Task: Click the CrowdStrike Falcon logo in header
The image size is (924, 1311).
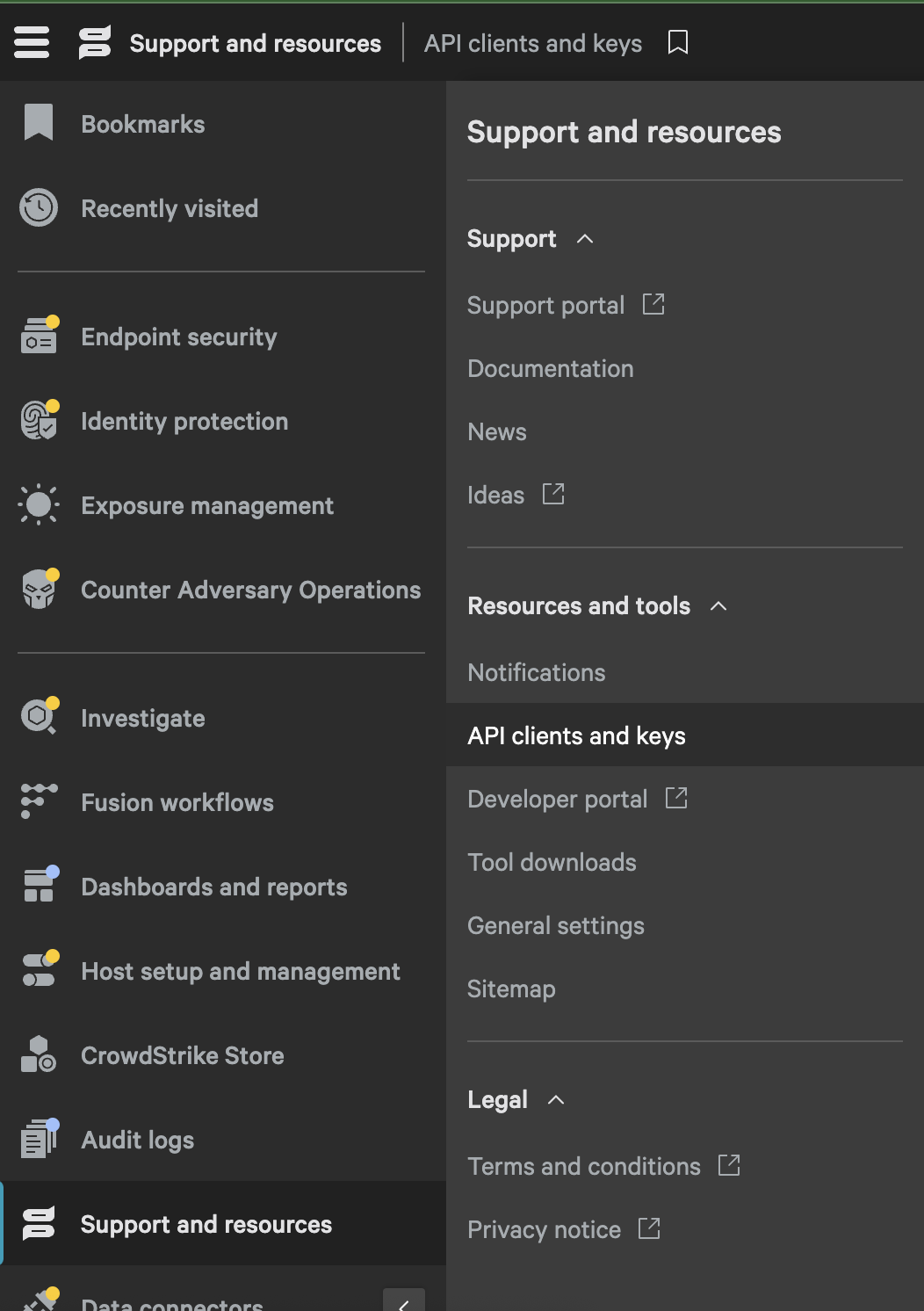Action: click(x=95, y=42)
